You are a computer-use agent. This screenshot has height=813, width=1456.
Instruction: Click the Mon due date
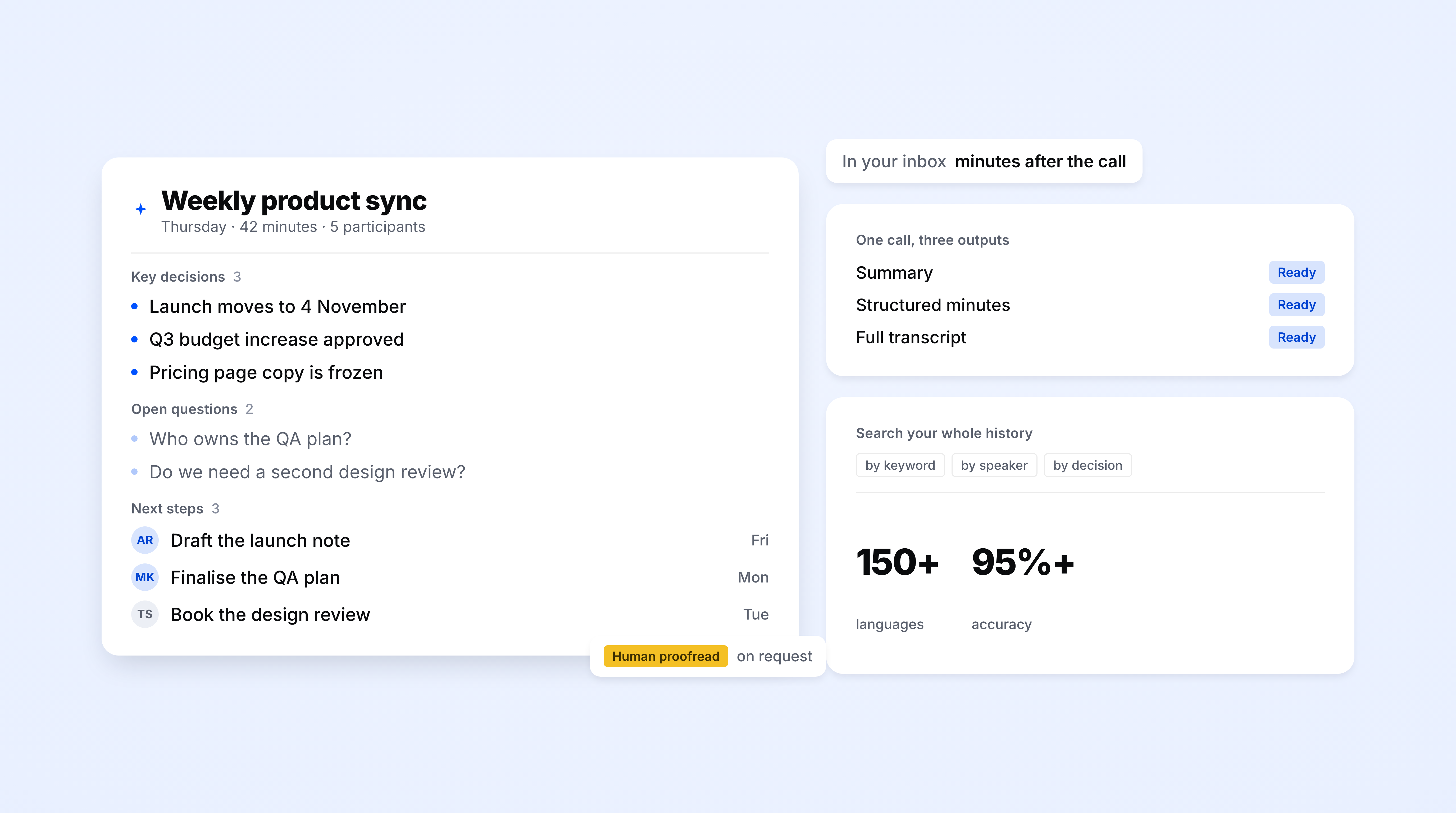(x=753, y=577)
